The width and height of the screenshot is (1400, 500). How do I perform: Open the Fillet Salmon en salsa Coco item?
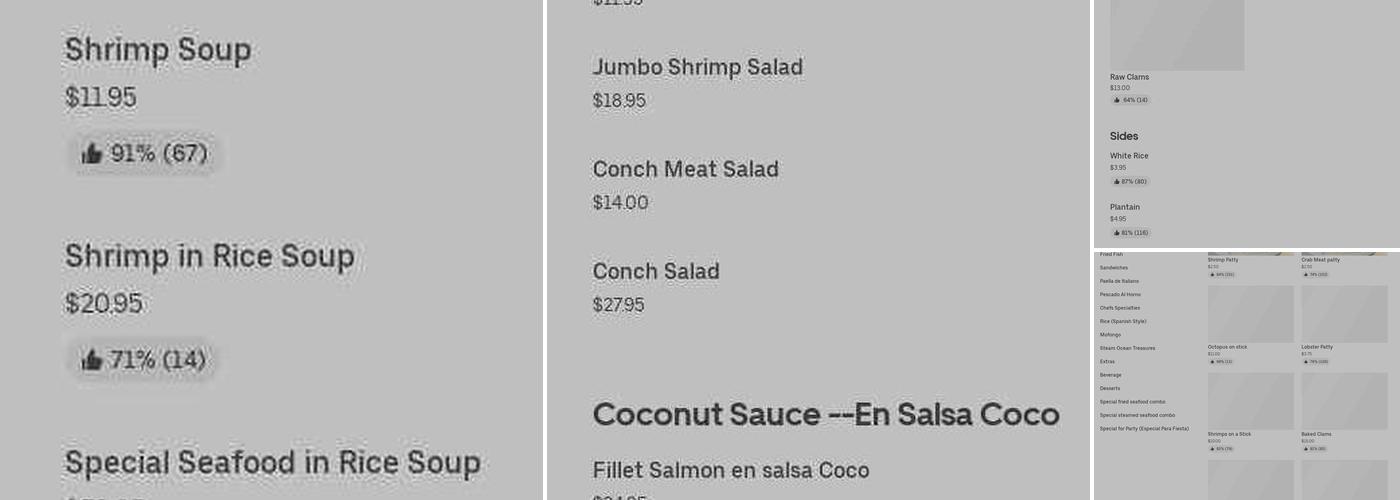click(x=730, y=471)
